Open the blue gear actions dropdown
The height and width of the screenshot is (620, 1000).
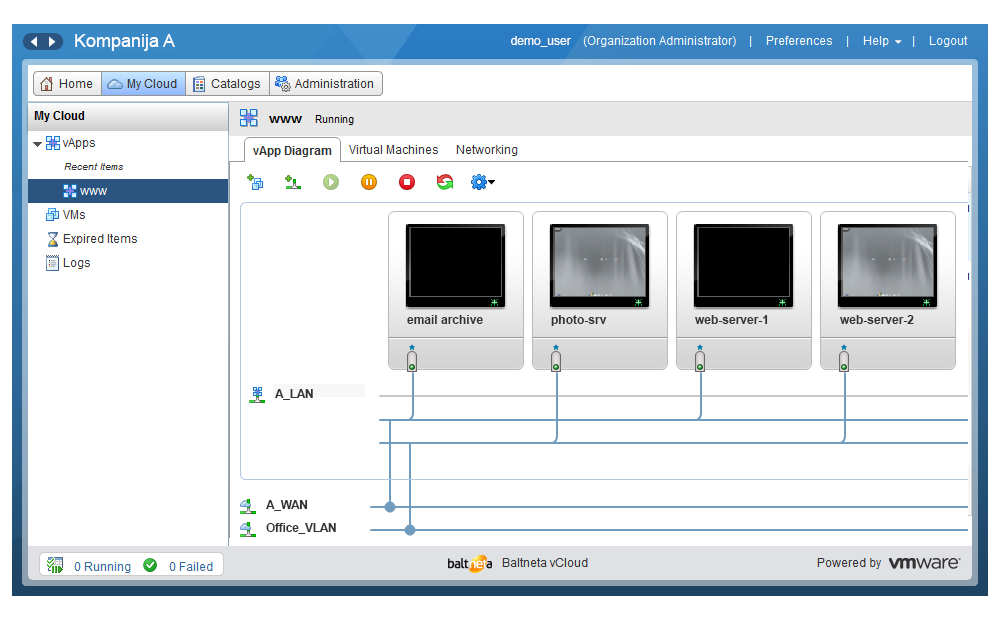(483, 182)
